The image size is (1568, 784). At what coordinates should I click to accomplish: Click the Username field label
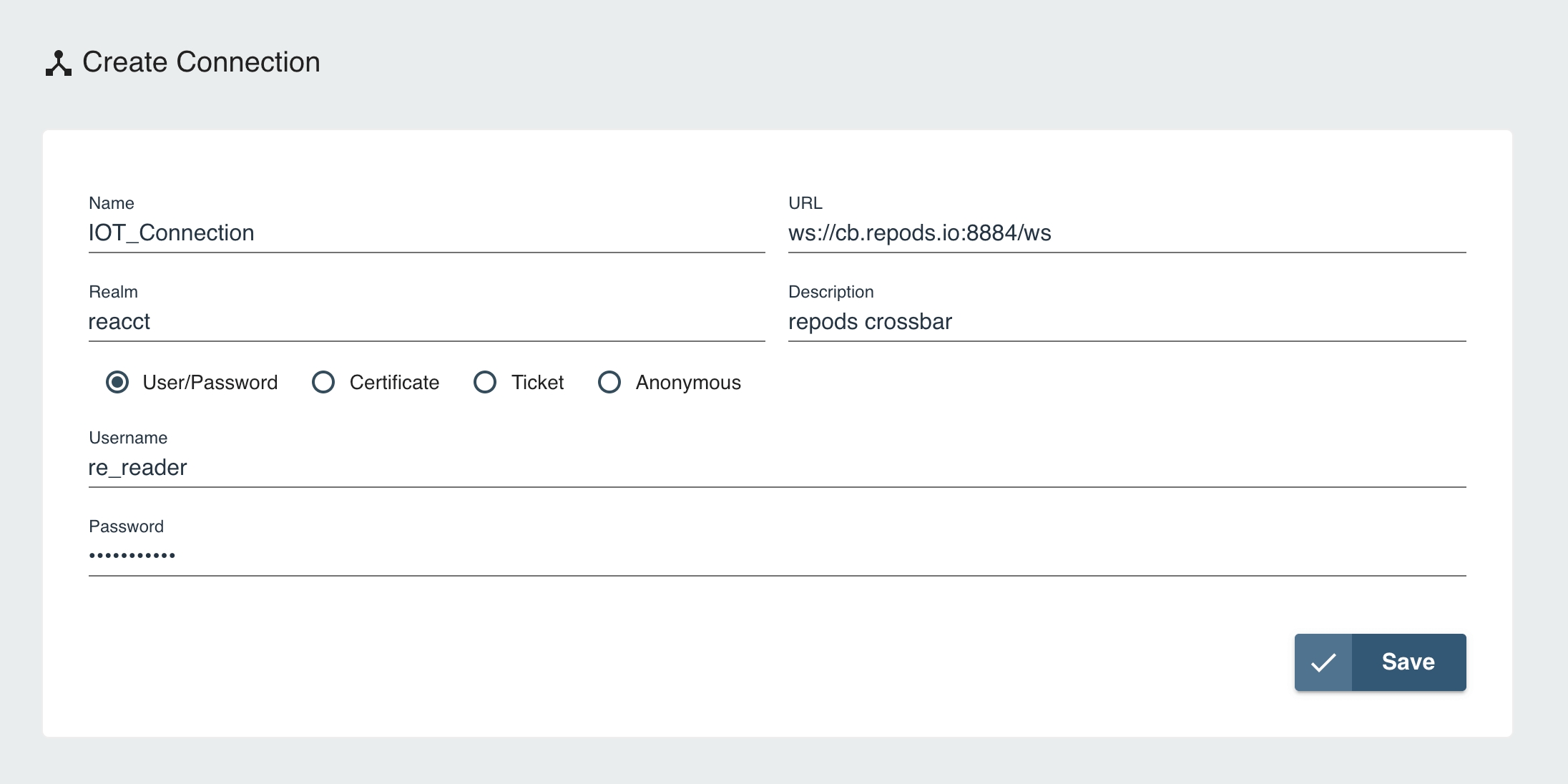point(128,438)
